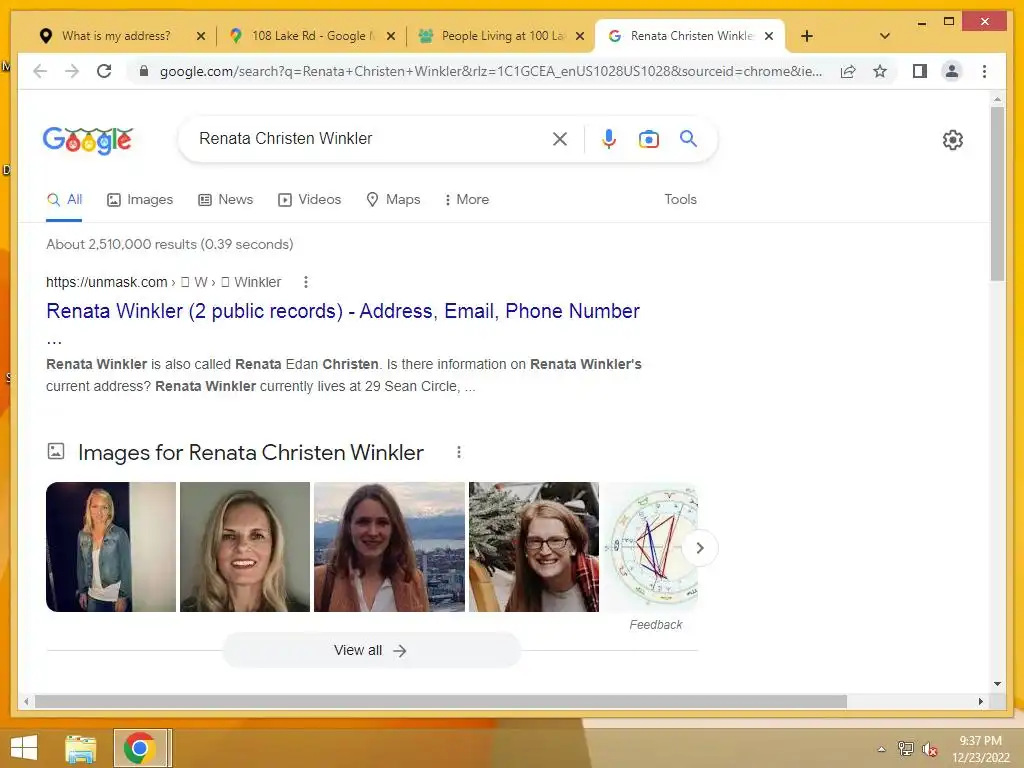Image resolution: width=1024 pixels, height=768 pixels.
Task: Open the Images section three-dot options
Action: (x=459, y=453)
